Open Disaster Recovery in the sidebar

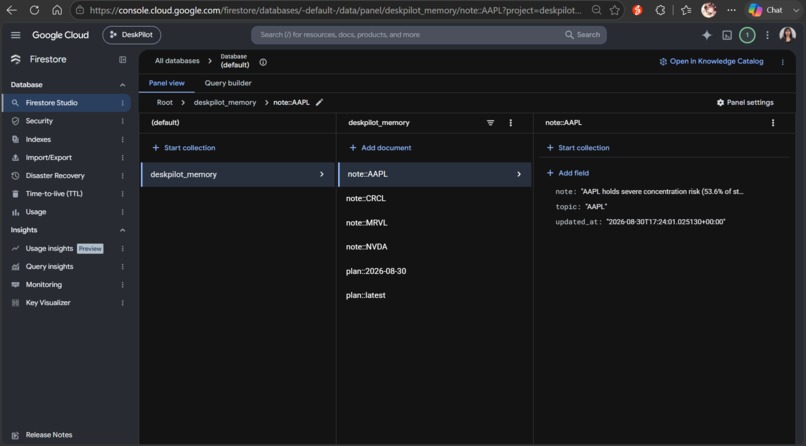pos(55,176)
